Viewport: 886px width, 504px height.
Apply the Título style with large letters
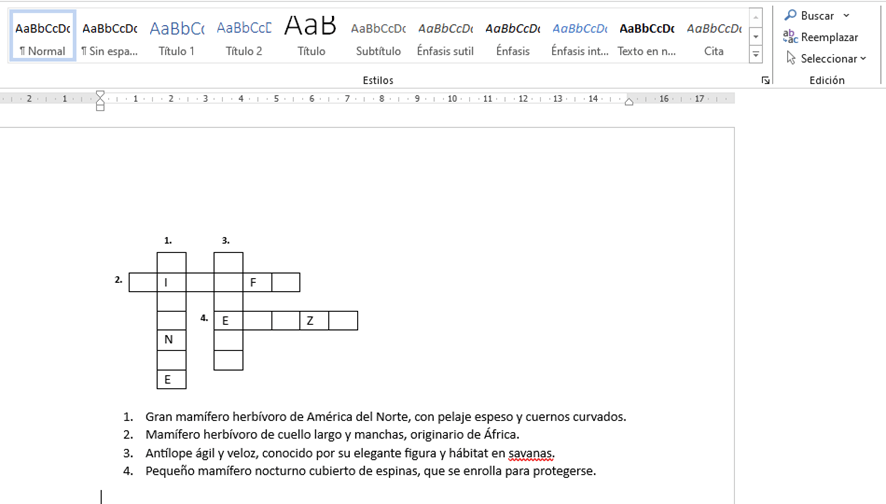311,36
